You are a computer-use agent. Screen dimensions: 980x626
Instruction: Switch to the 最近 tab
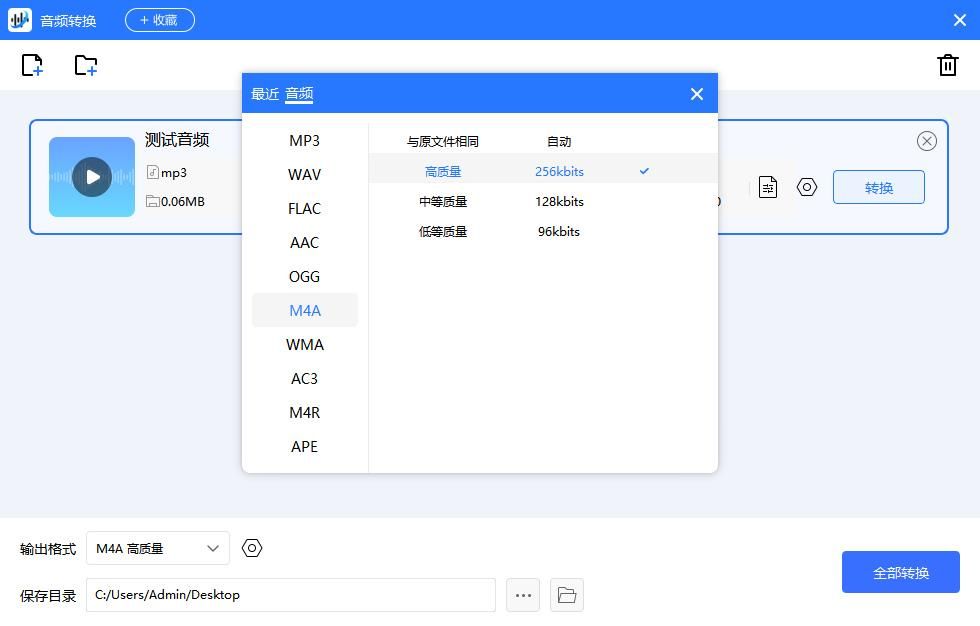pos(264,94)
